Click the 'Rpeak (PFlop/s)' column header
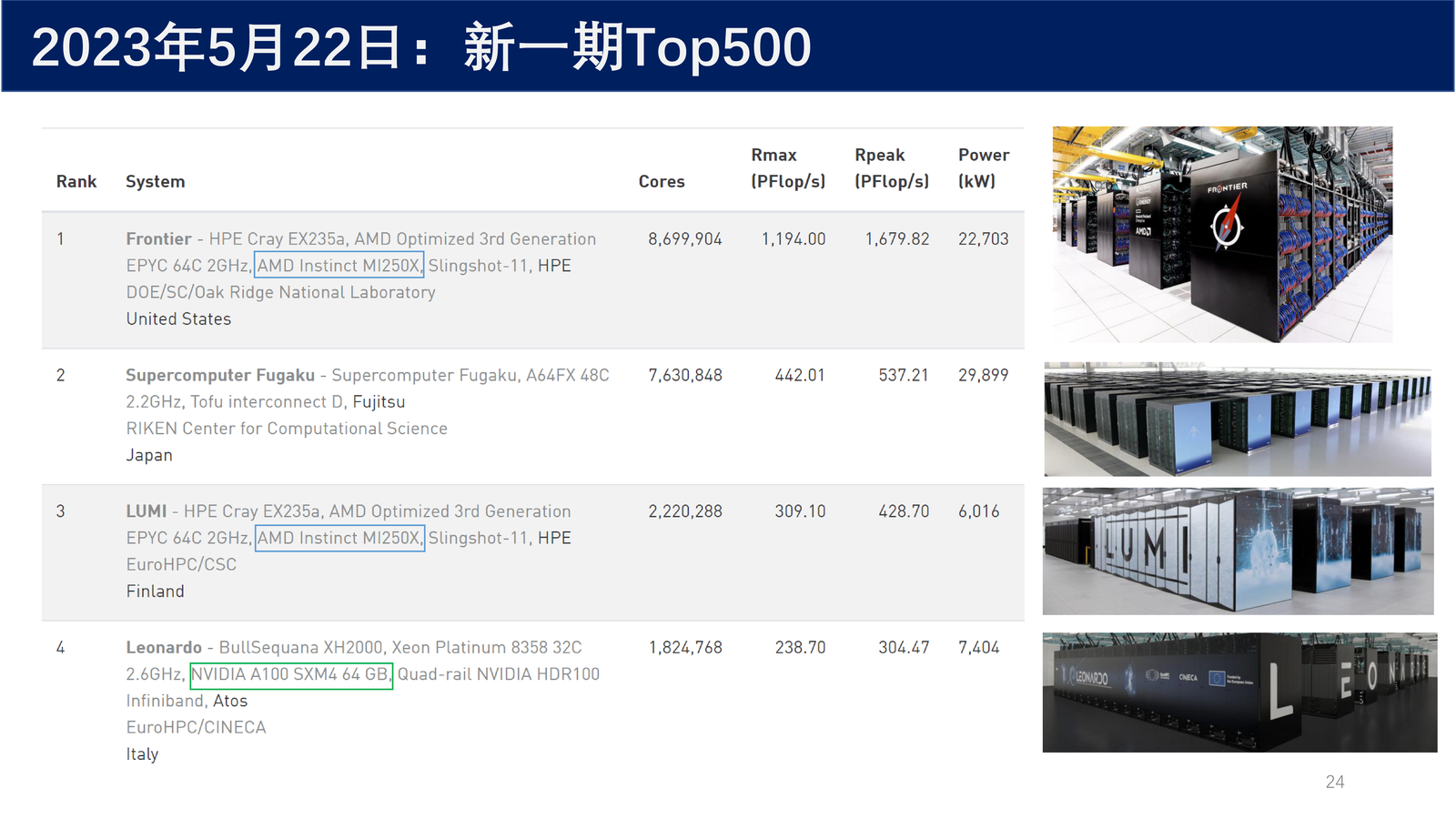The height and width of the screenshot is (819, 1456). tap(892, 168)
